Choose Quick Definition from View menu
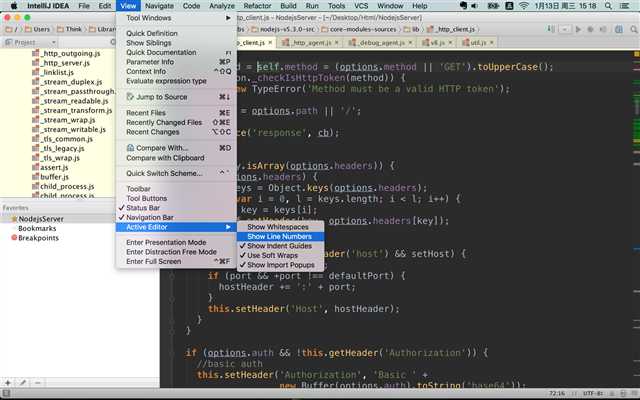The image size is (640, 400). [x=176, y=33]
